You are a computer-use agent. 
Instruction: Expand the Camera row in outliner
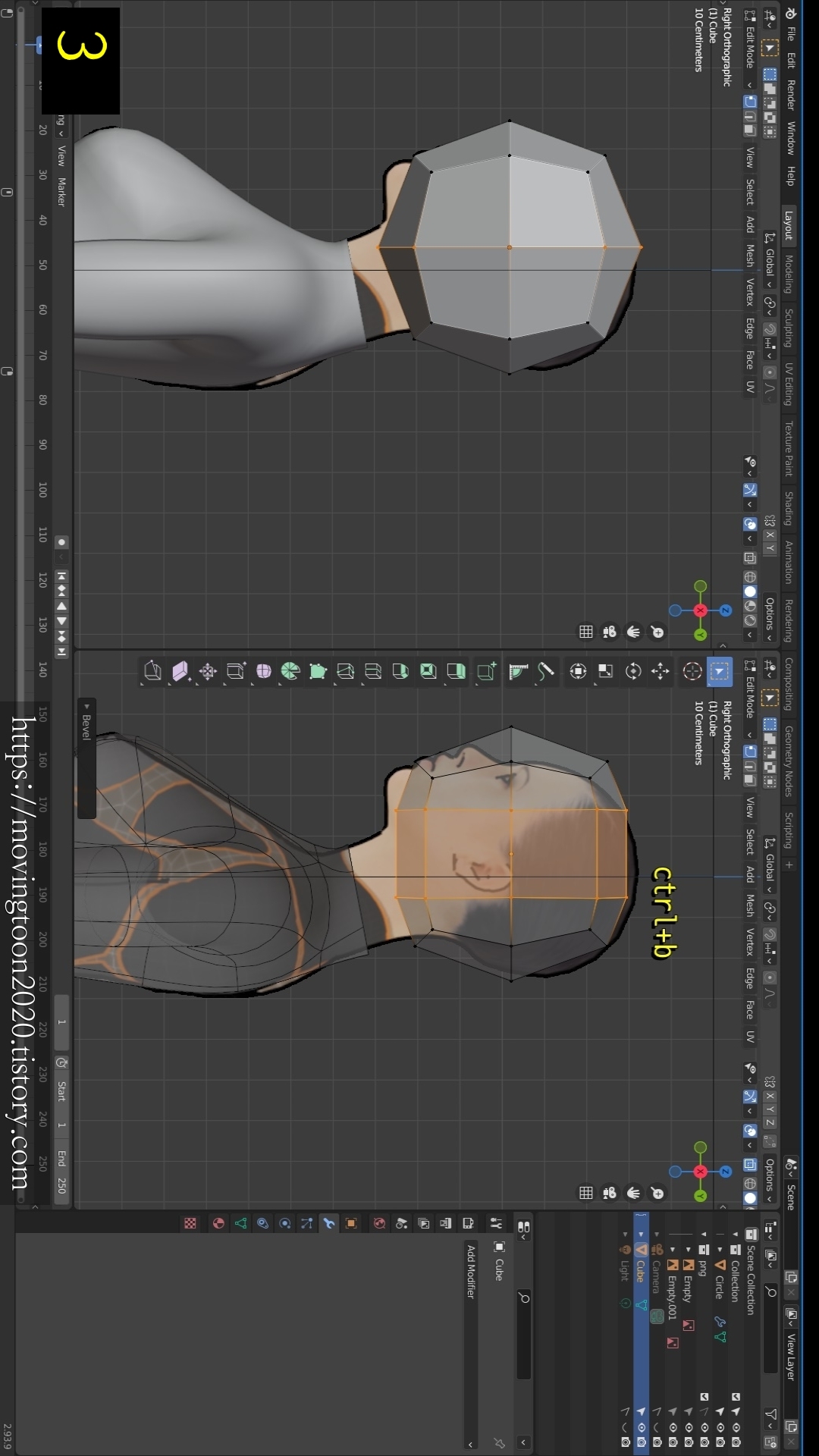(x=657, y=1235)
